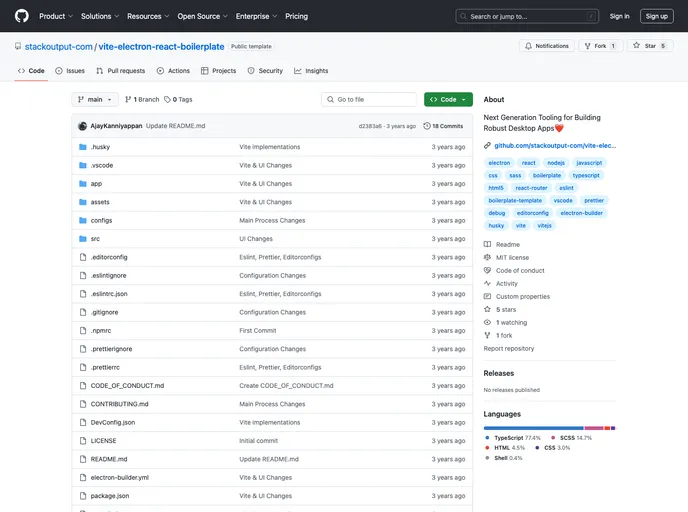
Task: Go to the Insights tab
Action: pyautogui.click(x=311, y=71)
